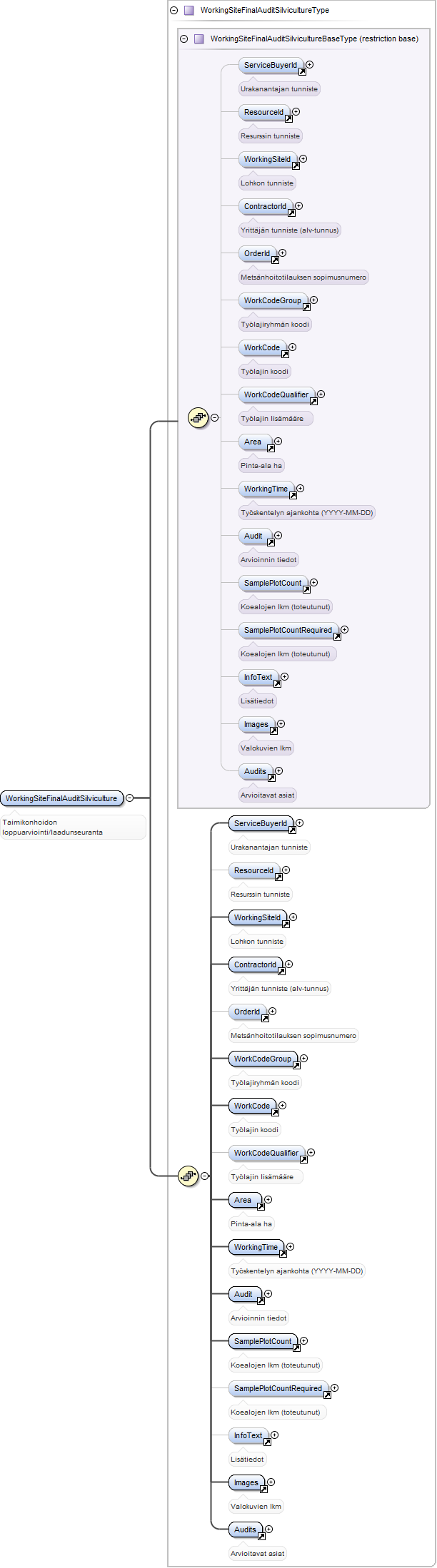Click 'Lisätiedot' annotation in the lower sequence

(247, 1460)
